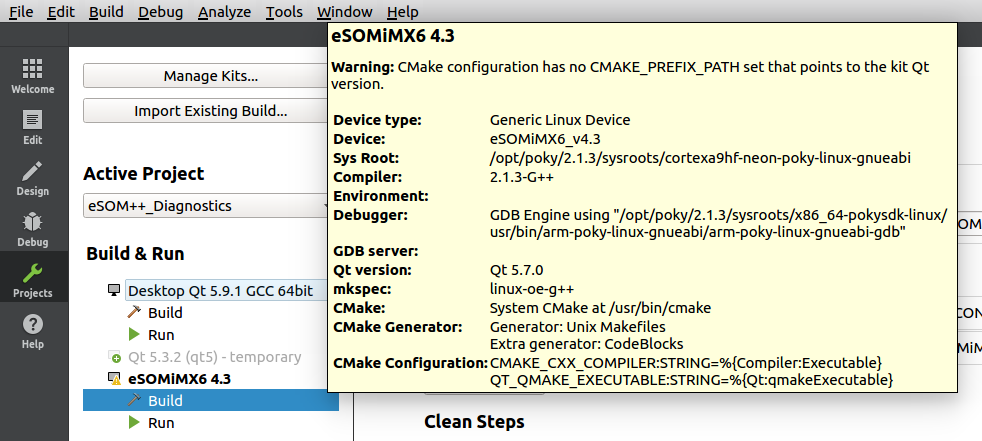Screen dimensions: 982x441
Task: Click the Clean Steps heading
Action: (x=474, y=422)
